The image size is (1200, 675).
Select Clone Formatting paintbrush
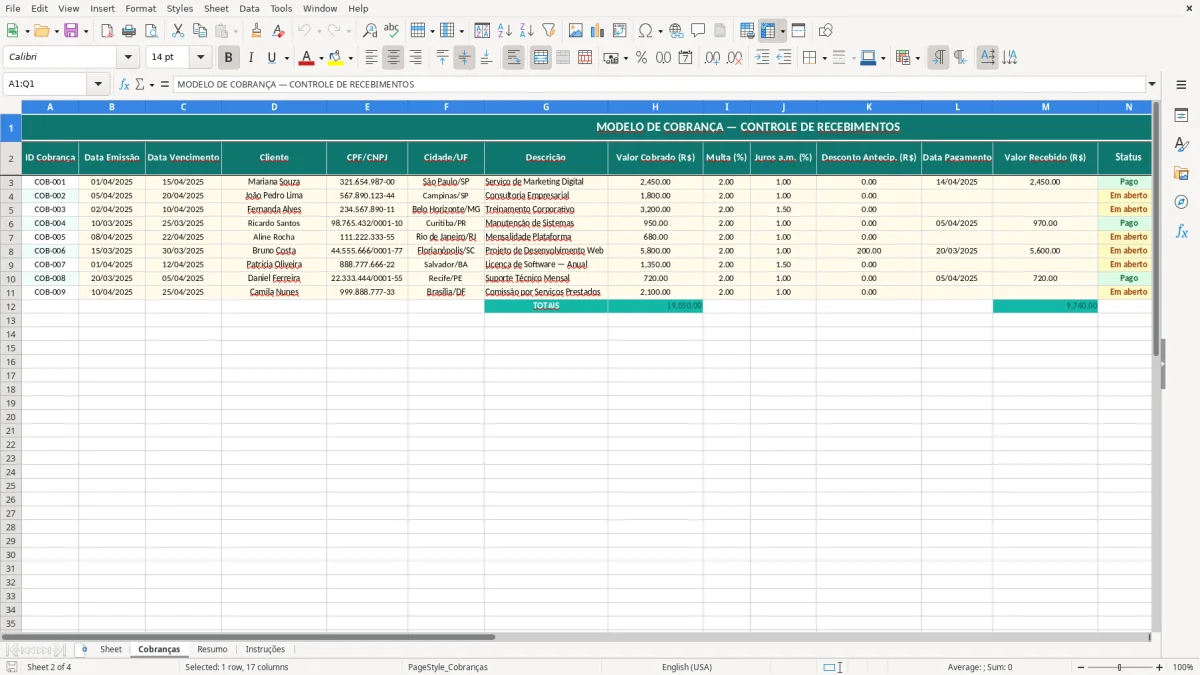click(256, 31)
